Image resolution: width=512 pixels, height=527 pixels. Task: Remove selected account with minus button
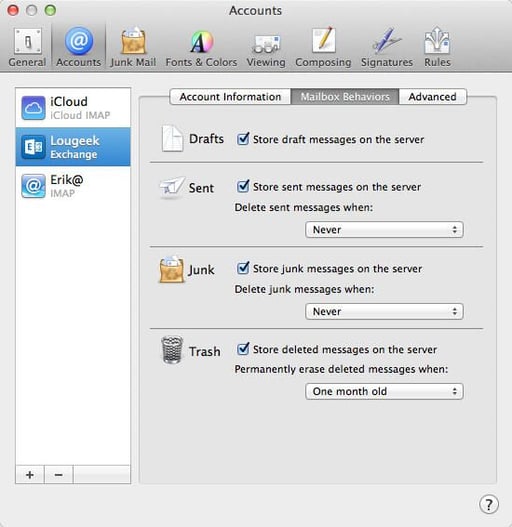pyautogui.click(x=58, y=475)
